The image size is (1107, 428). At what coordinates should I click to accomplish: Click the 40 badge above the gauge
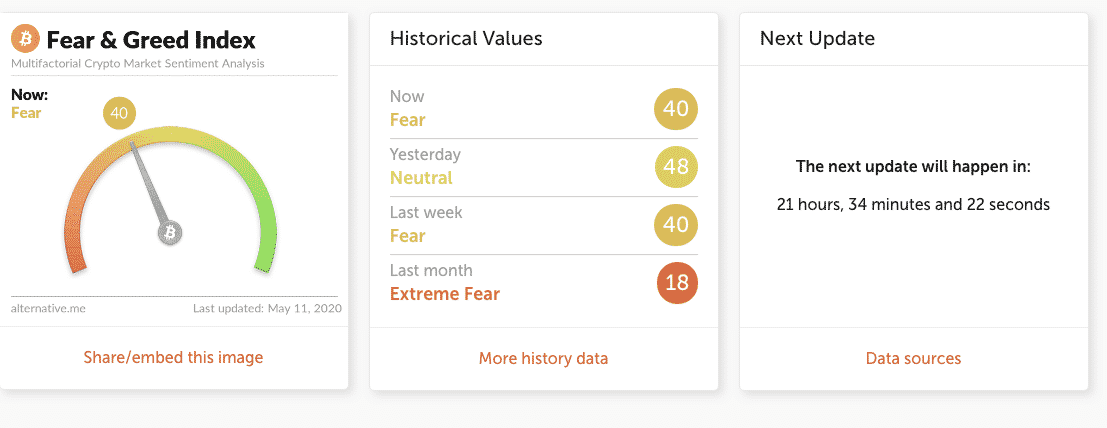click(x=119, y=114)
